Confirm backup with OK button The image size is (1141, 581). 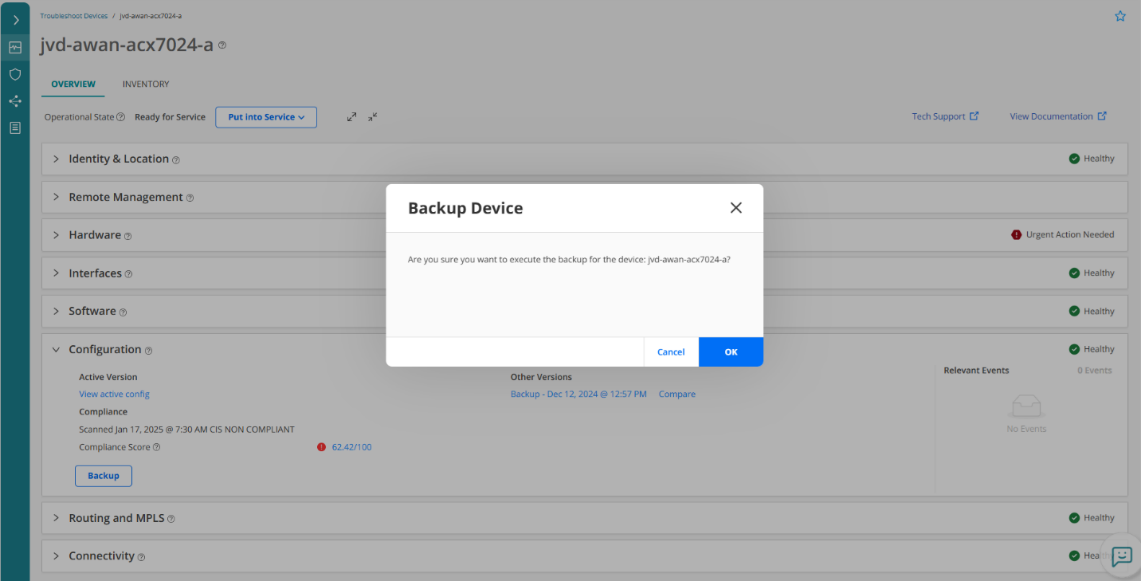(731, 352)
